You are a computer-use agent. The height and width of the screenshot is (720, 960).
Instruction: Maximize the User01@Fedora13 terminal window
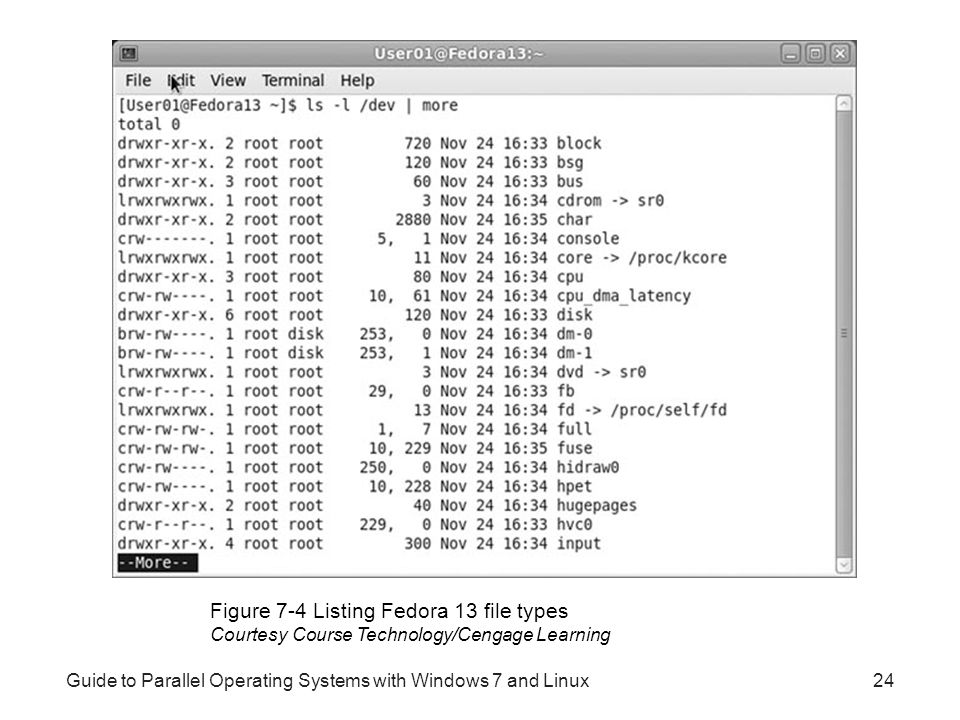[815, 54]
